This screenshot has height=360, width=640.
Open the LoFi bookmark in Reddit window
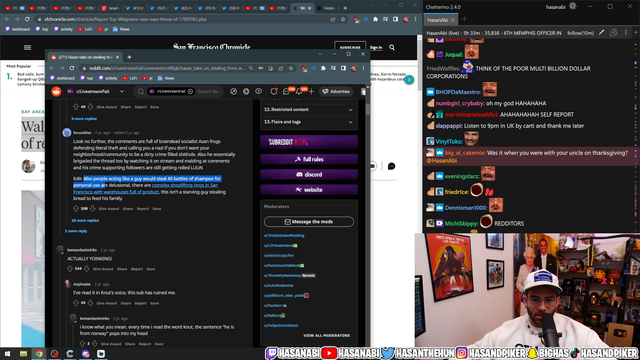[130, 78]
